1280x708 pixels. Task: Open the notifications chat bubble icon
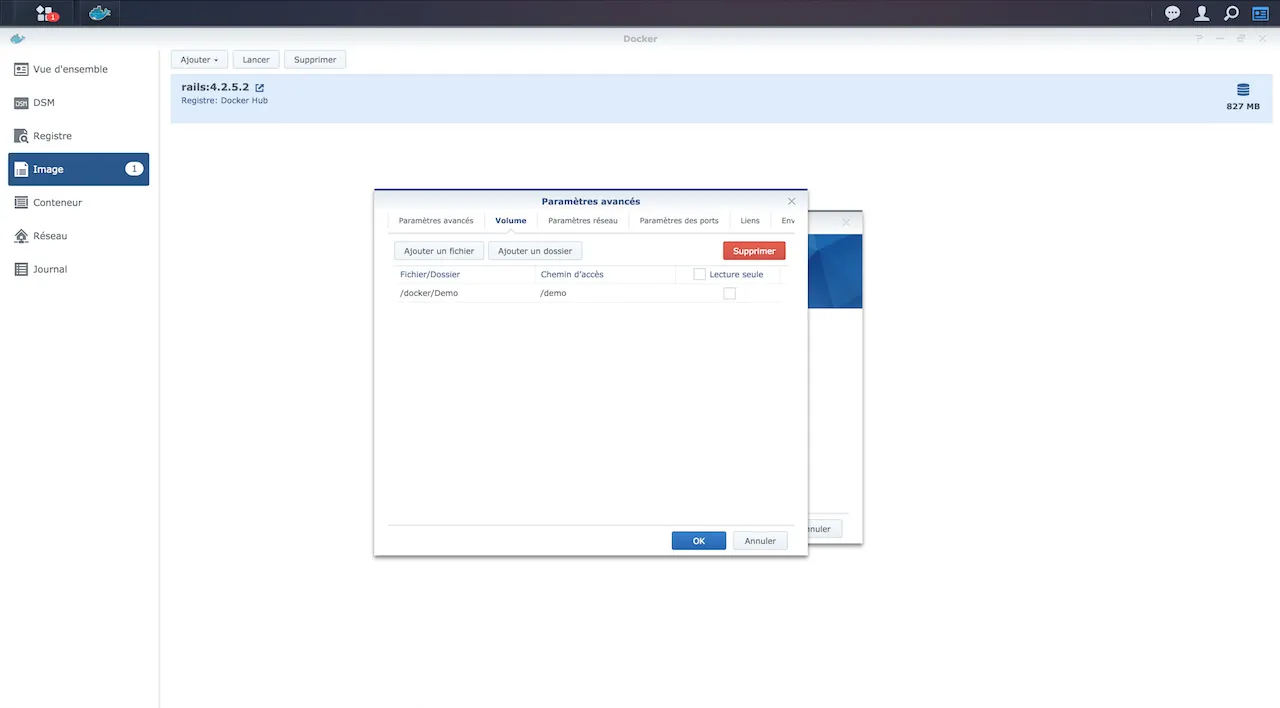point(1173,13)
